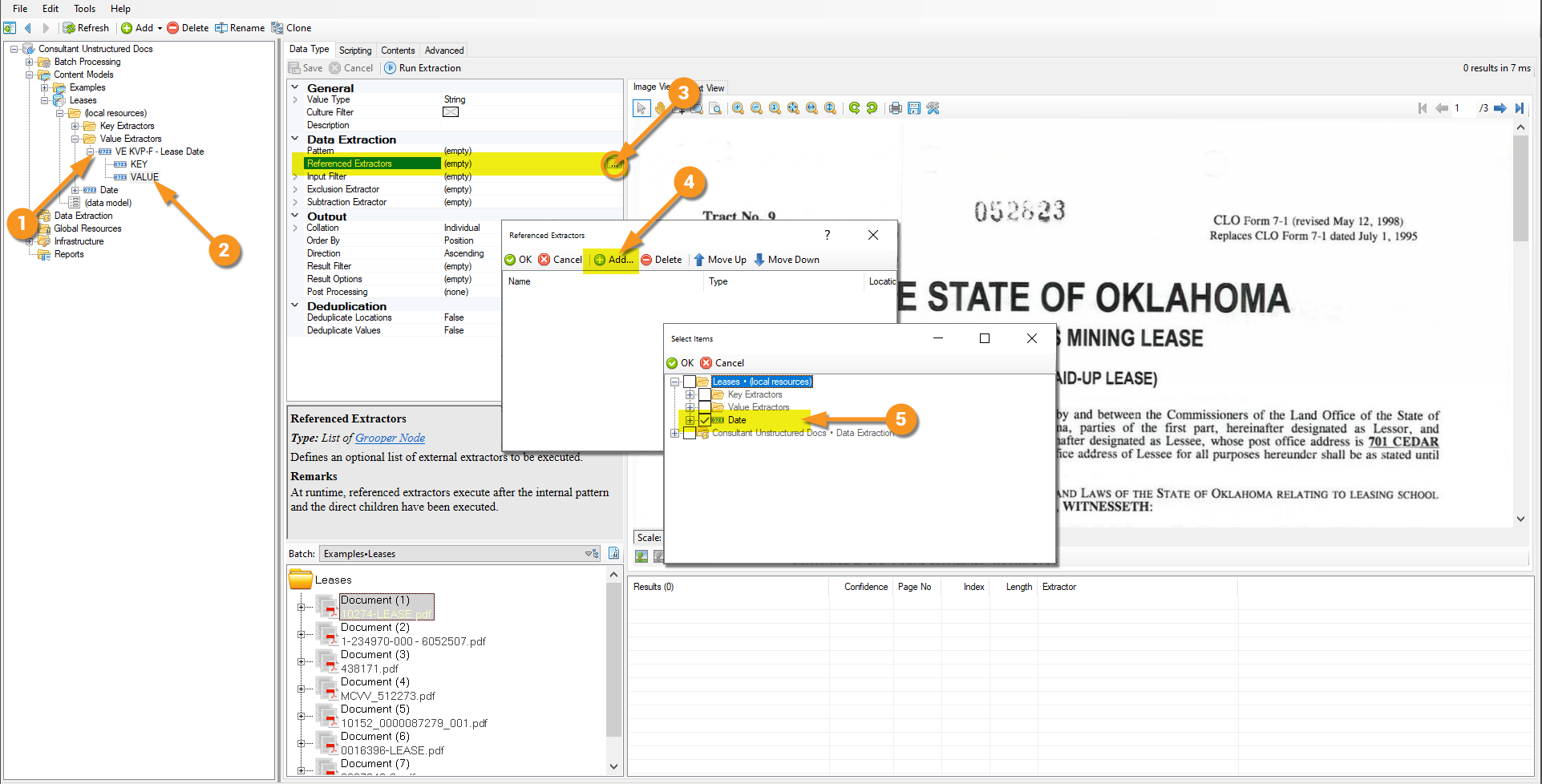This screenshot has height=784, width=1542.
Task: Open the File menu
Action: click(x=20, y=9)
